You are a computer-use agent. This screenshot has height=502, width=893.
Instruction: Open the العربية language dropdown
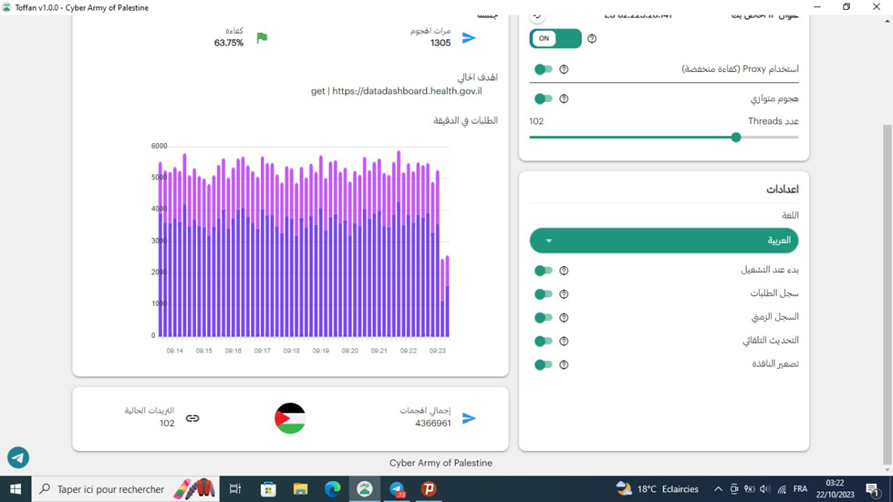[x=663, y=240]
